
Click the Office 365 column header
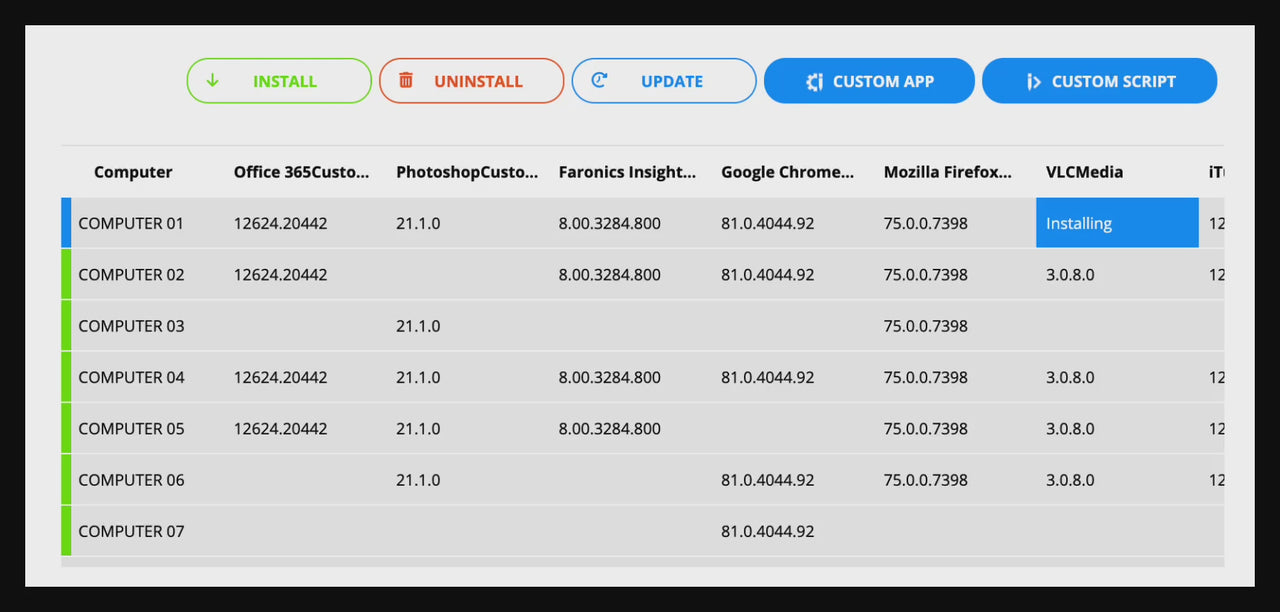pyautogui.click(x=301, y=172)
